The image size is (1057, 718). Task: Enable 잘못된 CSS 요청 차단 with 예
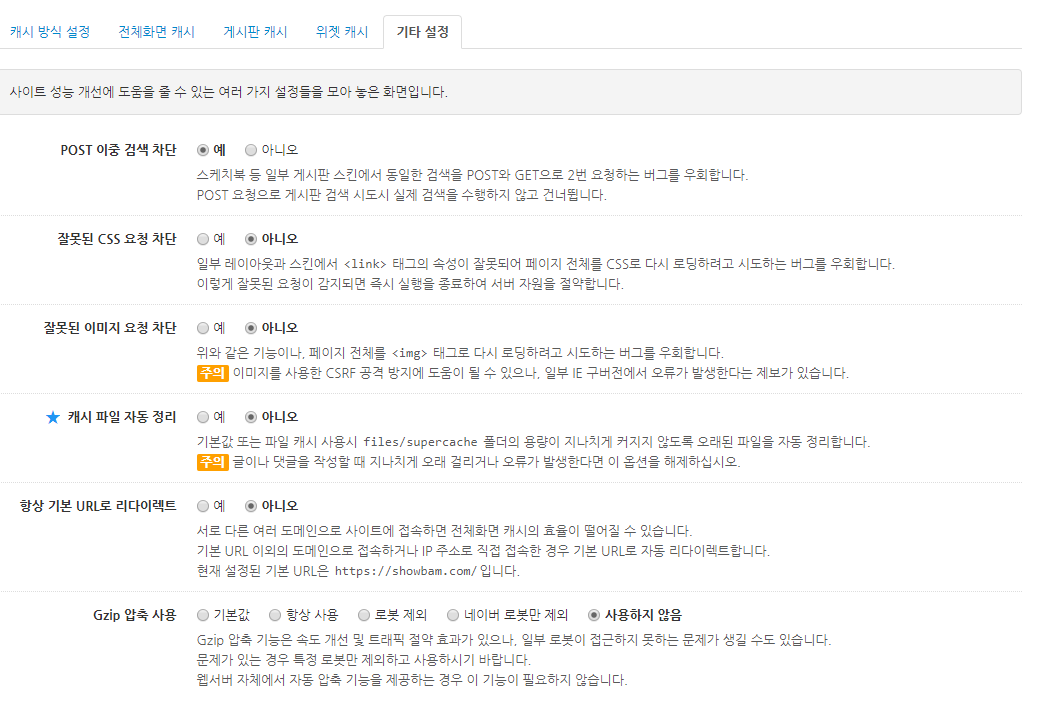(203, 239)
